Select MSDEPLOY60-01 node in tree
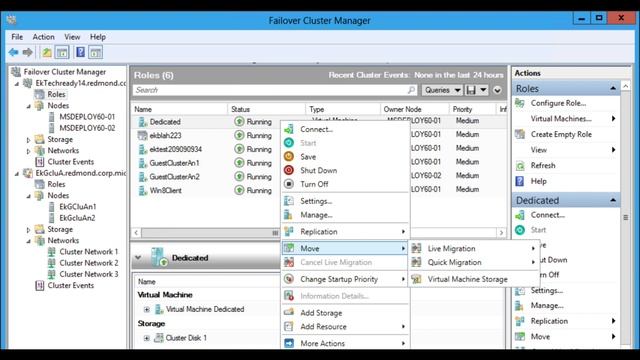 point(87,117)
